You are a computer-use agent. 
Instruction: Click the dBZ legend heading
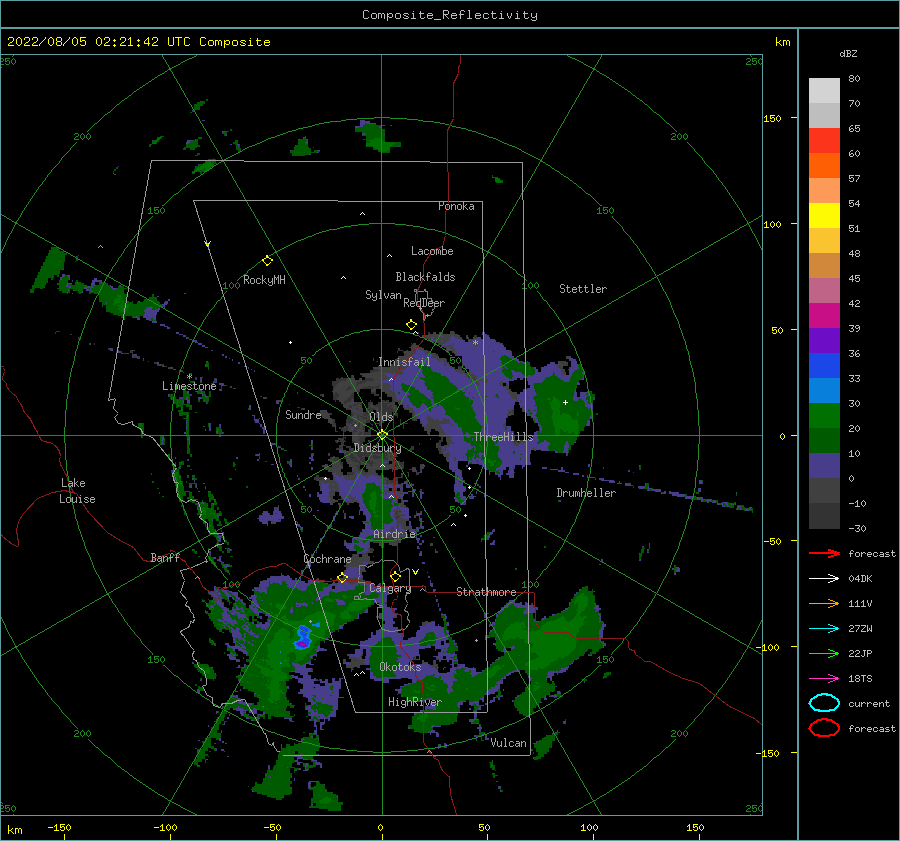point(848,53)
